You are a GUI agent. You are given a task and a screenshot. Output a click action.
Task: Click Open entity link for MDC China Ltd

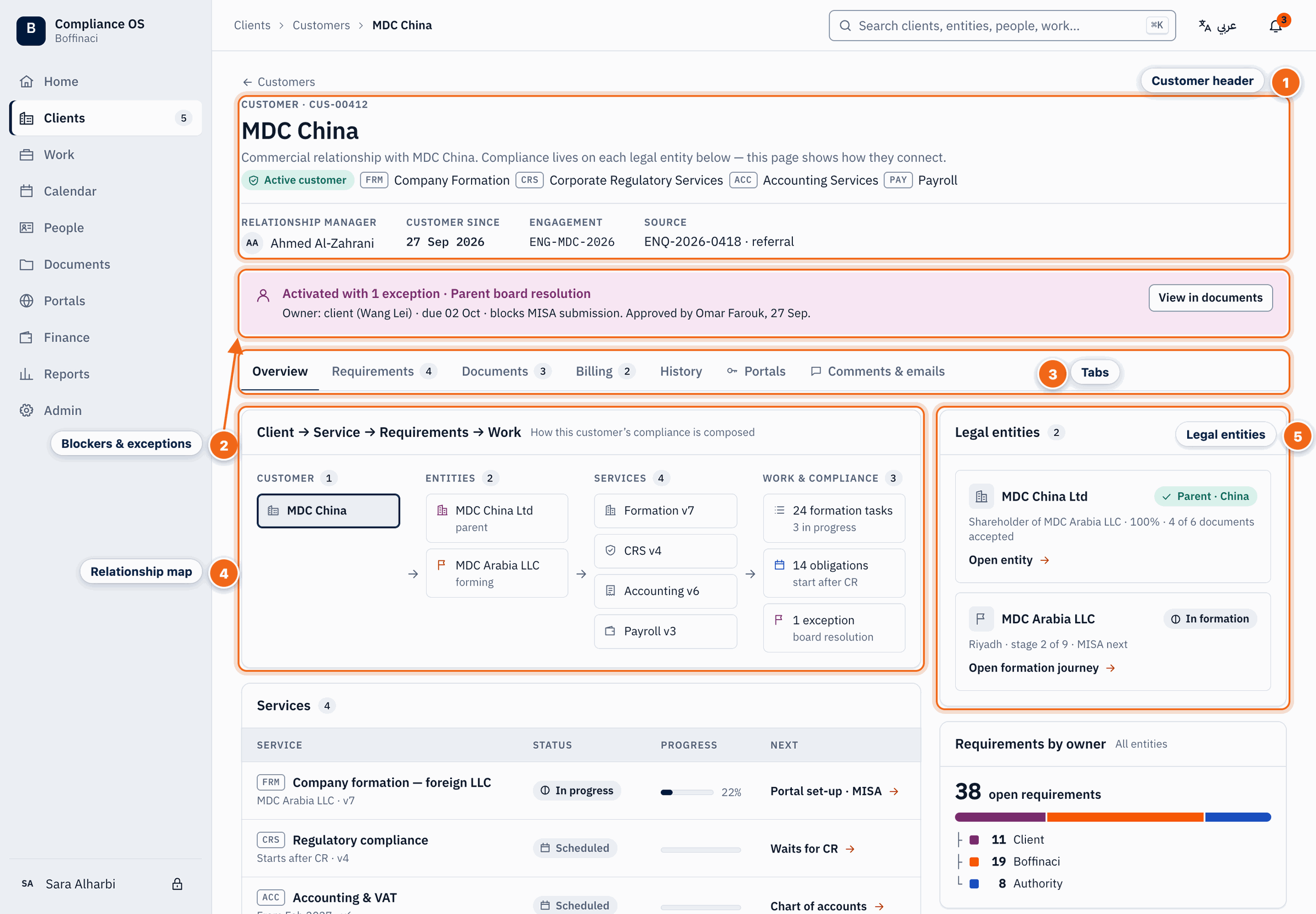(x=1008, y=560)
